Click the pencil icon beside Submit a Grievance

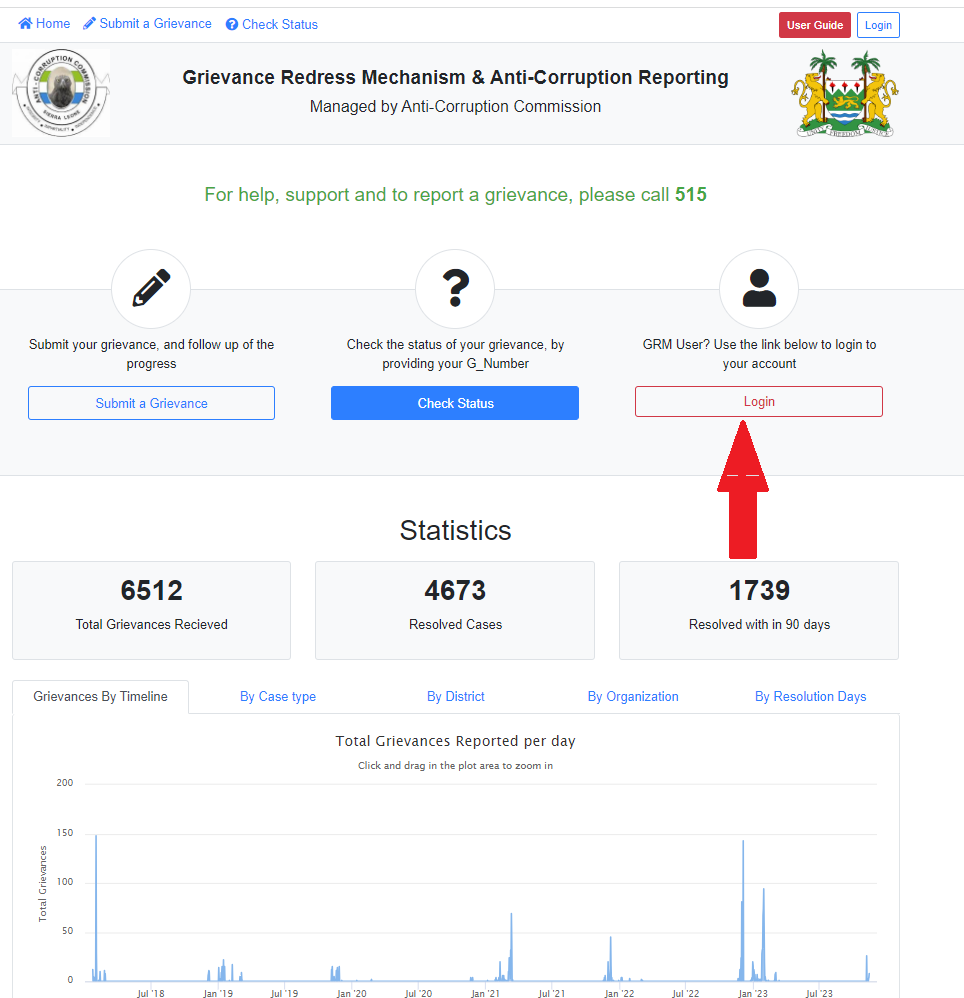click(90, 24)
